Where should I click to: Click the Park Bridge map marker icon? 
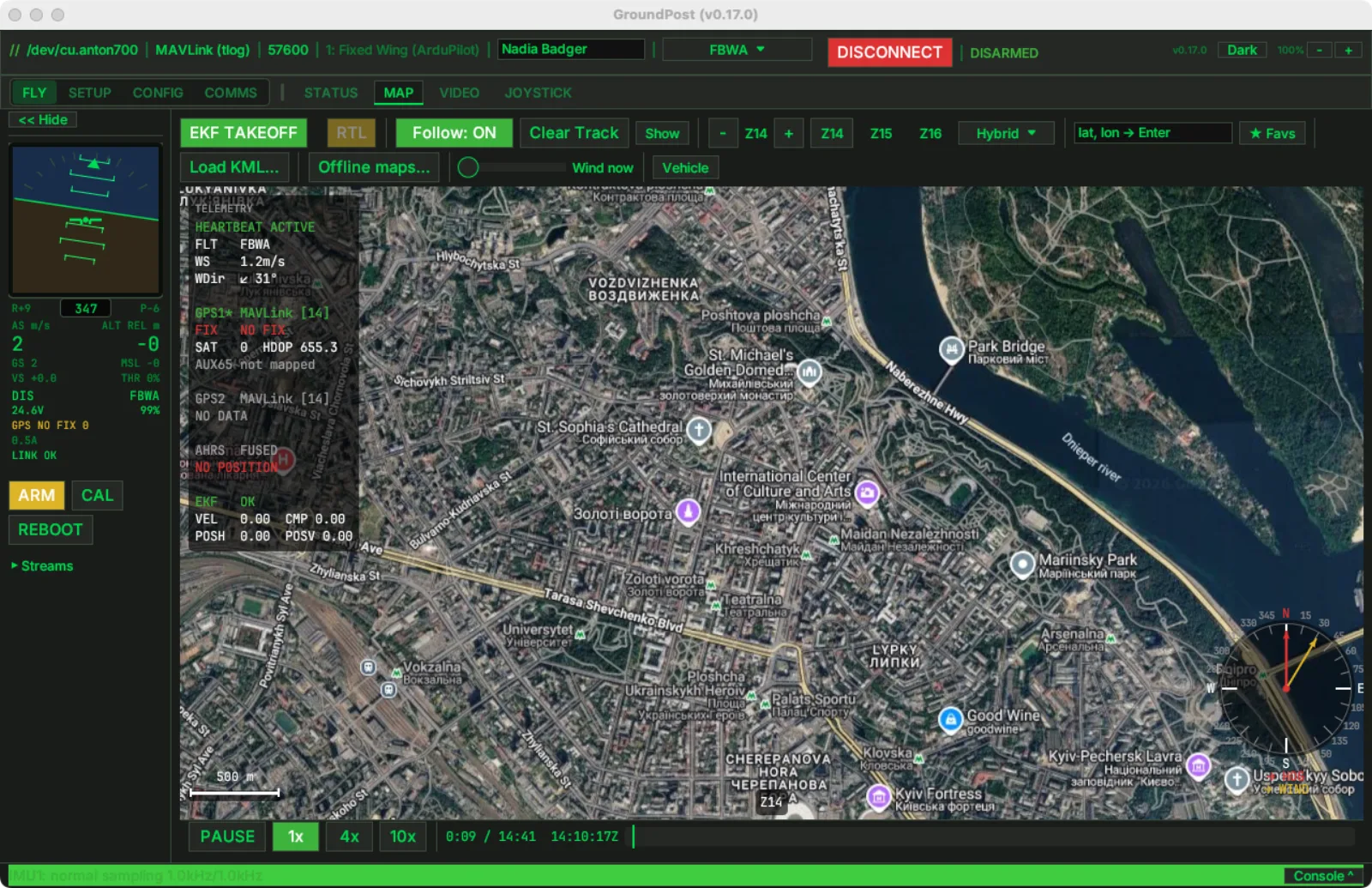click(951, 349)
